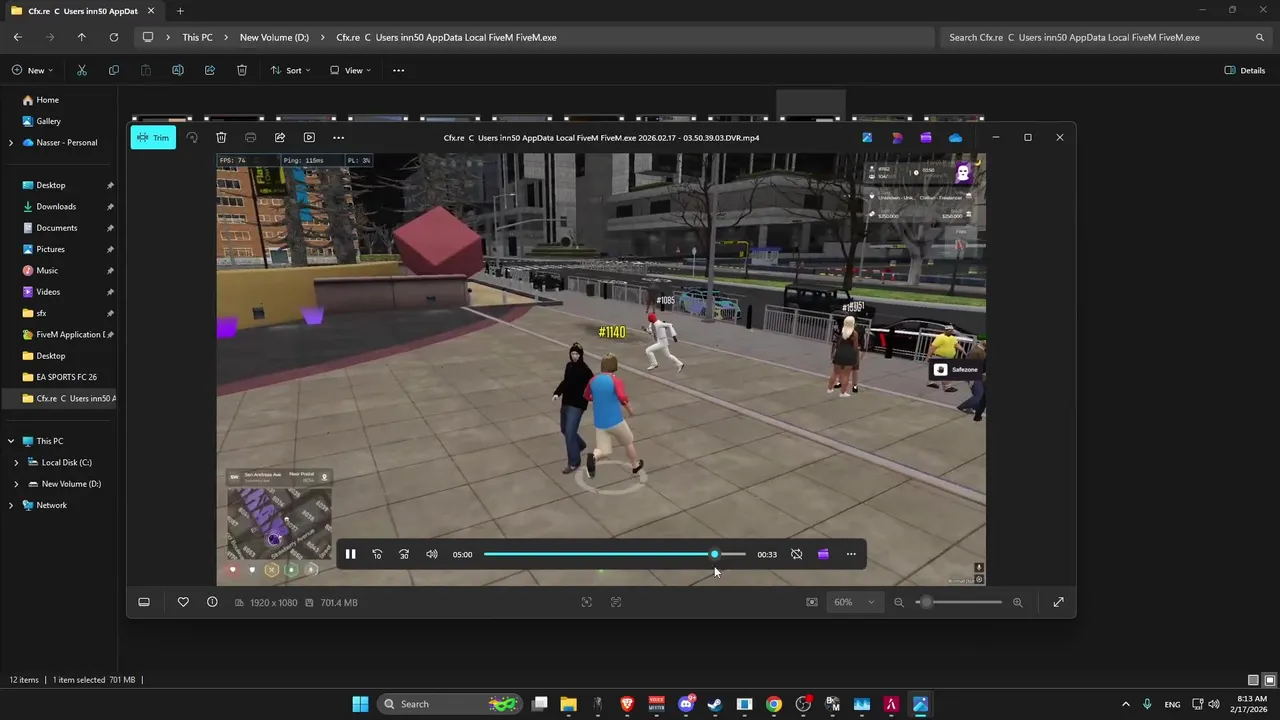1280x720 pixels.
Task: Select the Cfx.re File Explorer tab
Action: tap(82, 11)
